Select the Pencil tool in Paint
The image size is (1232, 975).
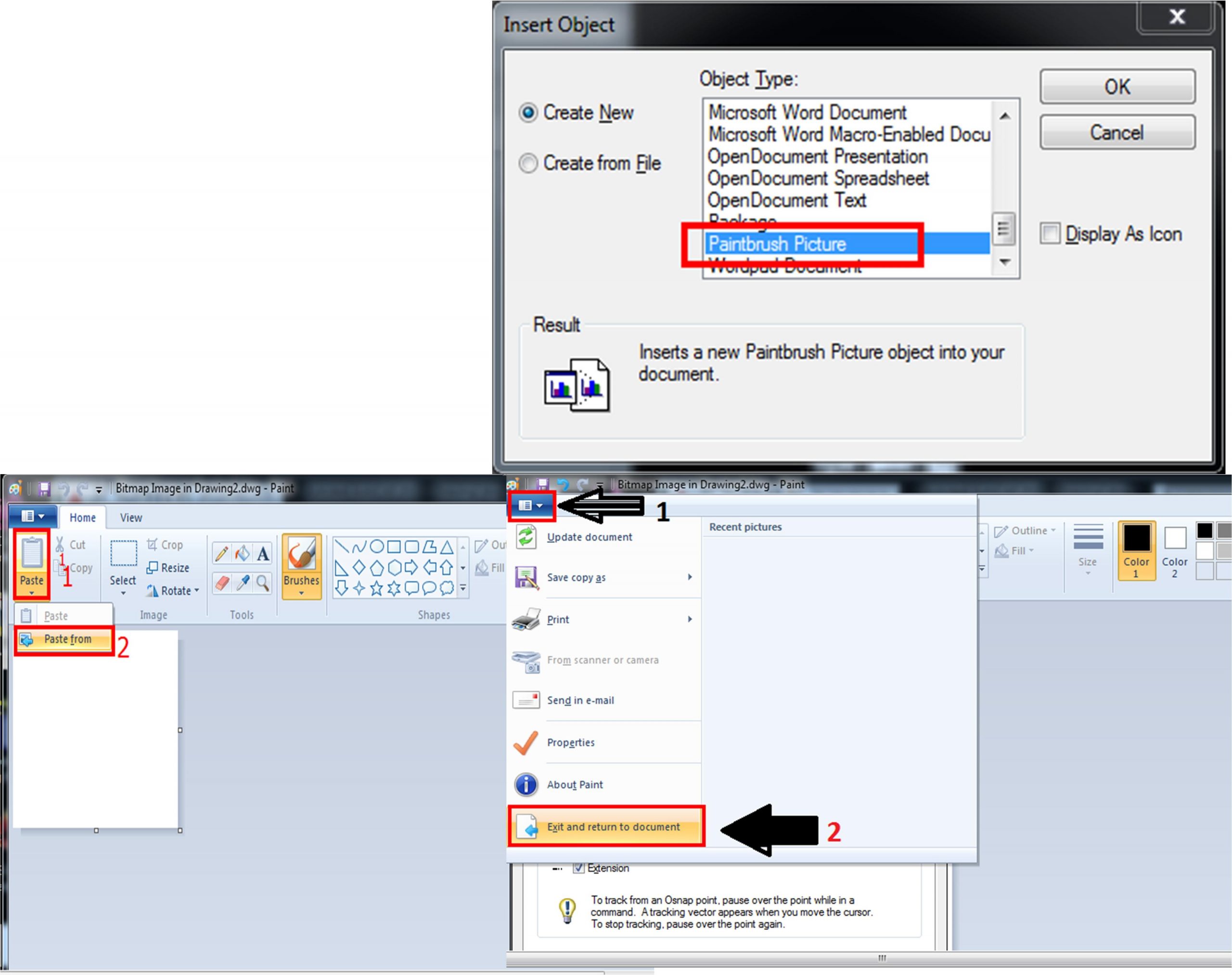(221, 553)
